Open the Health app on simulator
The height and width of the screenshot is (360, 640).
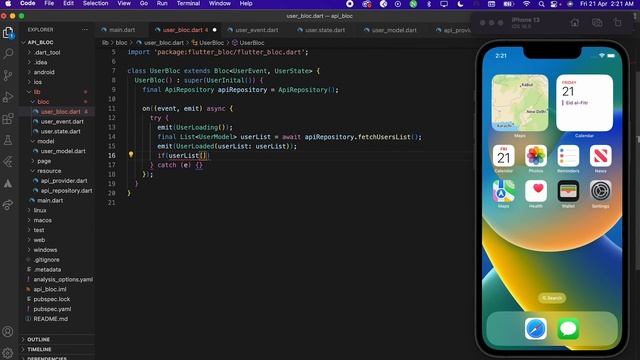[x=536, y=191]
